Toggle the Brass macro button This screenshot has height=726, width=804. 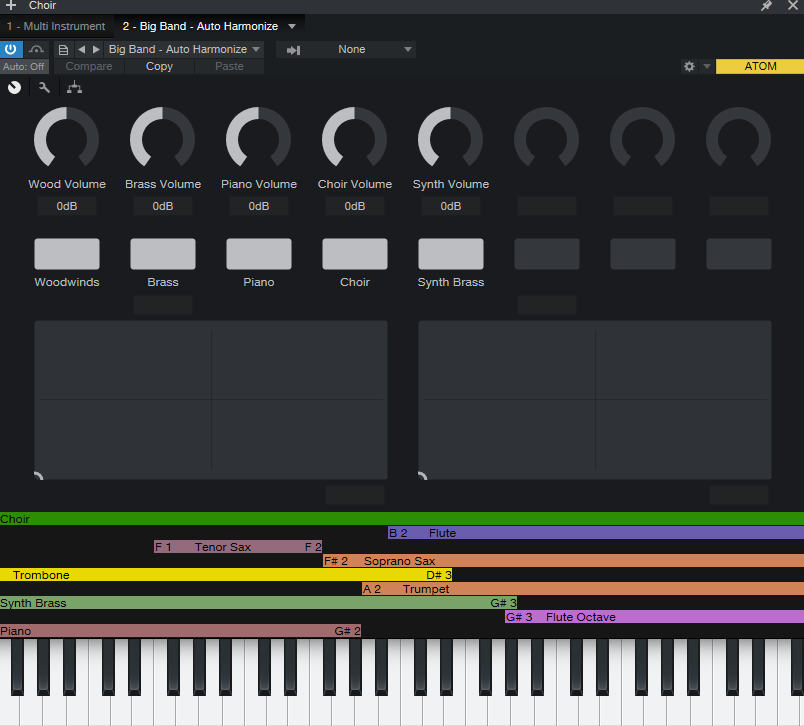tap(163, 254)
